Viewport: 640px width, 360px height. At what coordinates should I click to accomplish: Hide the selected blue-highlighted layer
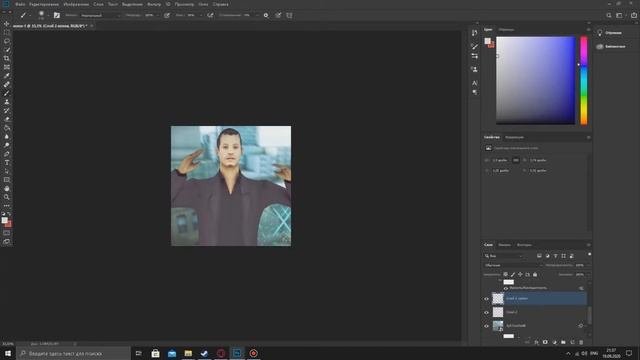click(487, 299)
